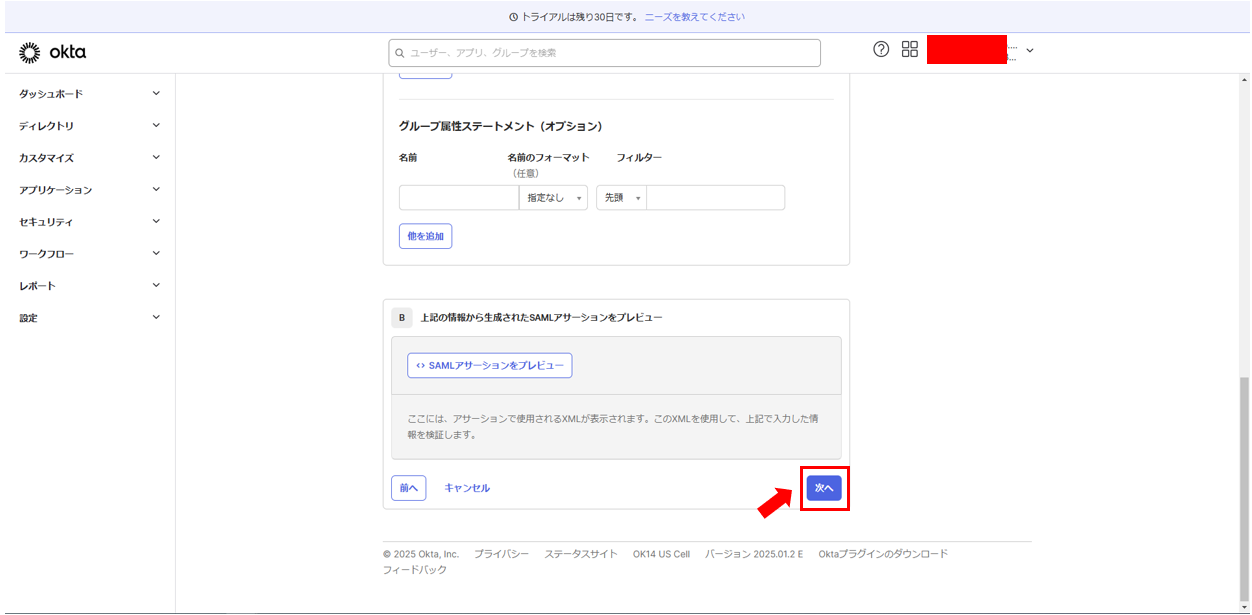Viewport: 1252px width, 615px height.
Task: Expand the ダッシュボード chevron
Action: click(156, 93)
